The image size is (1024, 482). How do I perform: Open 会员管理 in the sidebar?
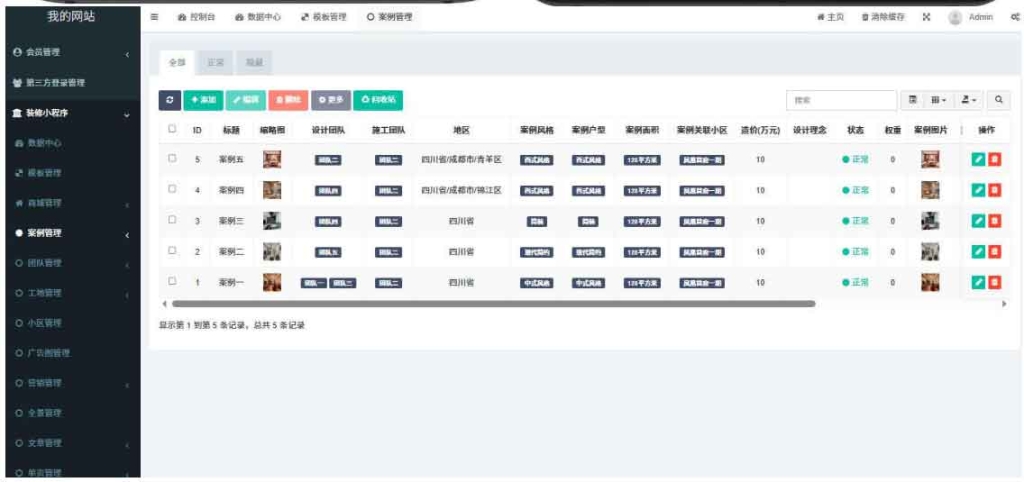point(72,52)
